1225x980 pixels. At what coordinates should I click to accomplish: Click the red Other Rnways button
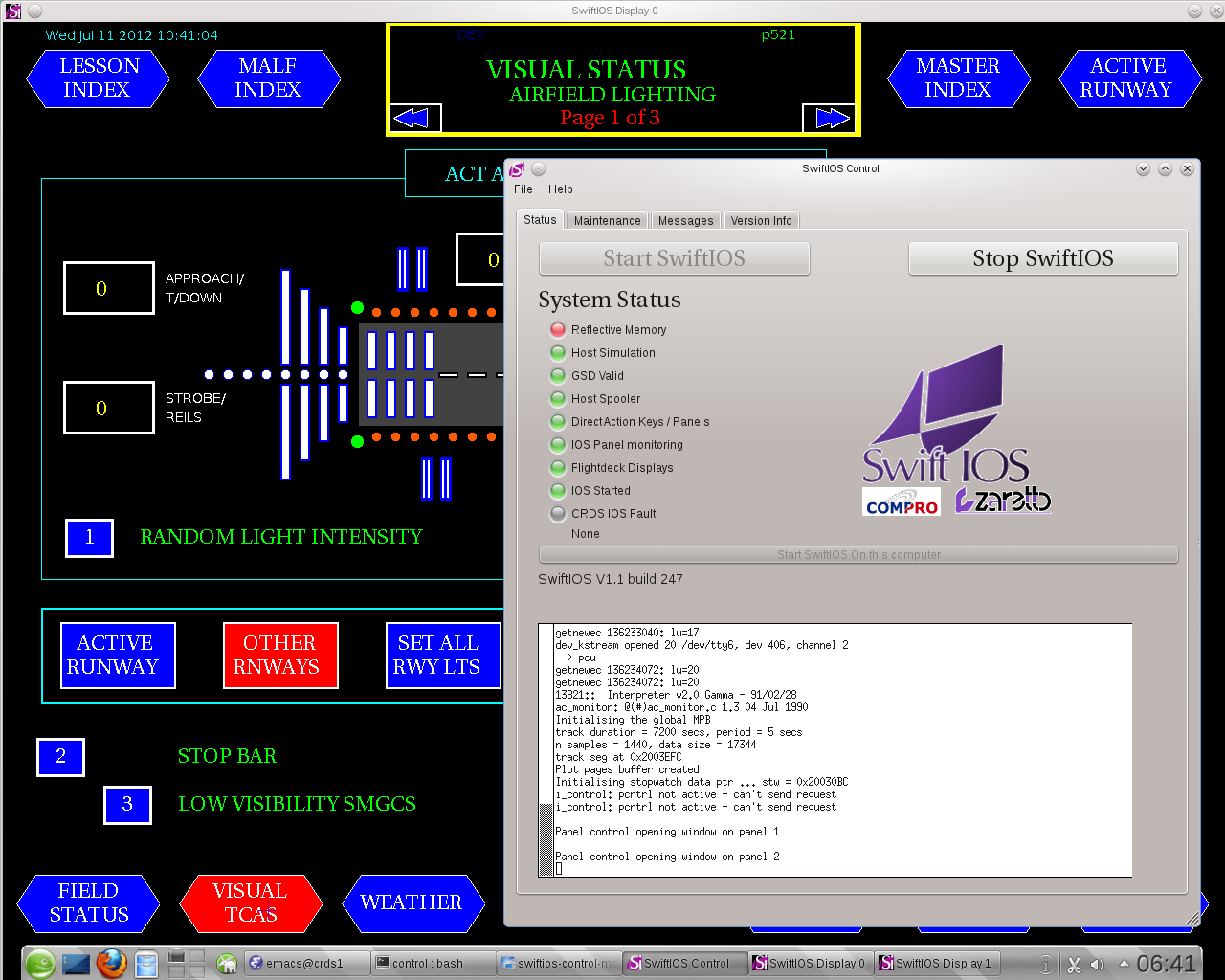point(280,656)
